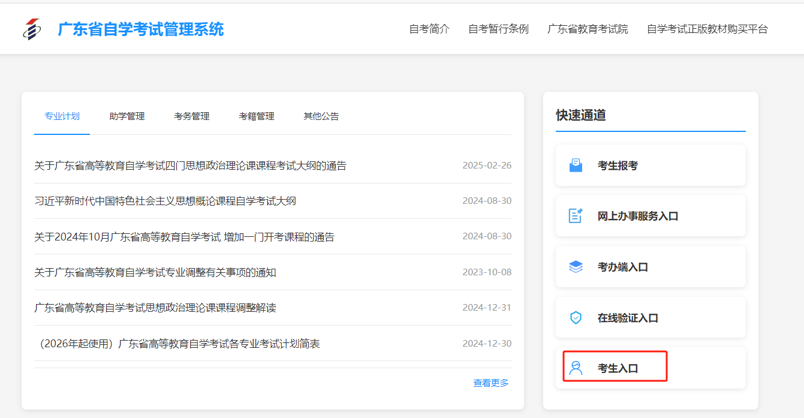Open notice about 2024年10月 增加一门开考课程

click(x=184, y=237)
